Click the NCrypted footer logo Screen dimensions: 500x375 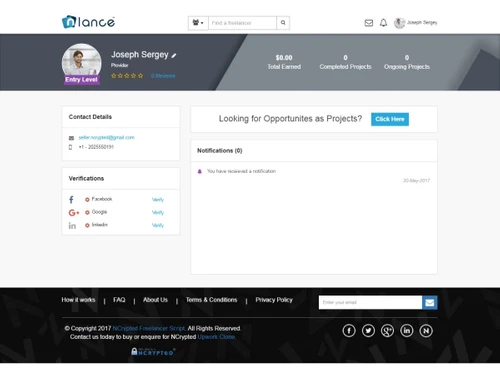point(153,352)
